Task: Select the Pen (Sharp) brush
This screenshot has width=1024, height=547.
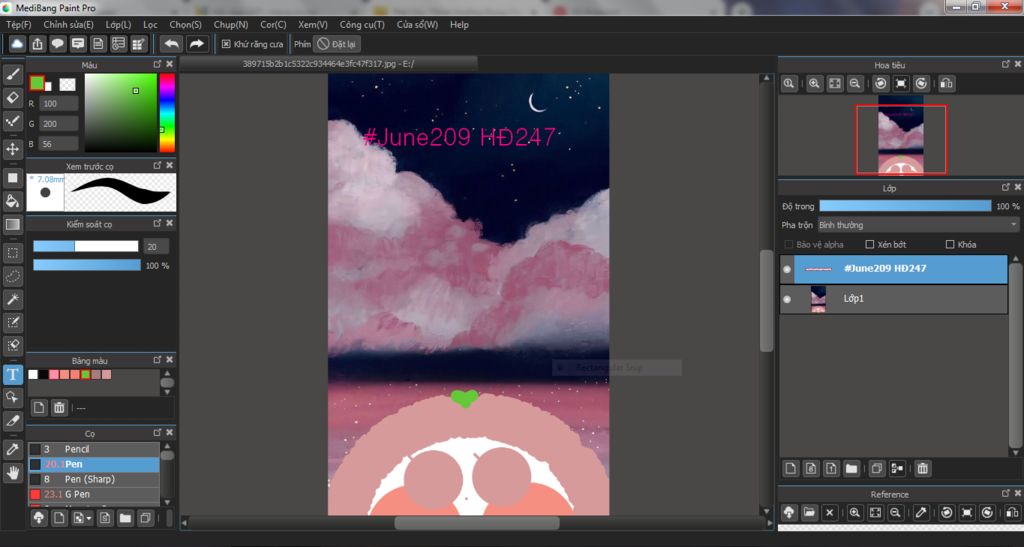Action: (93, 479)
